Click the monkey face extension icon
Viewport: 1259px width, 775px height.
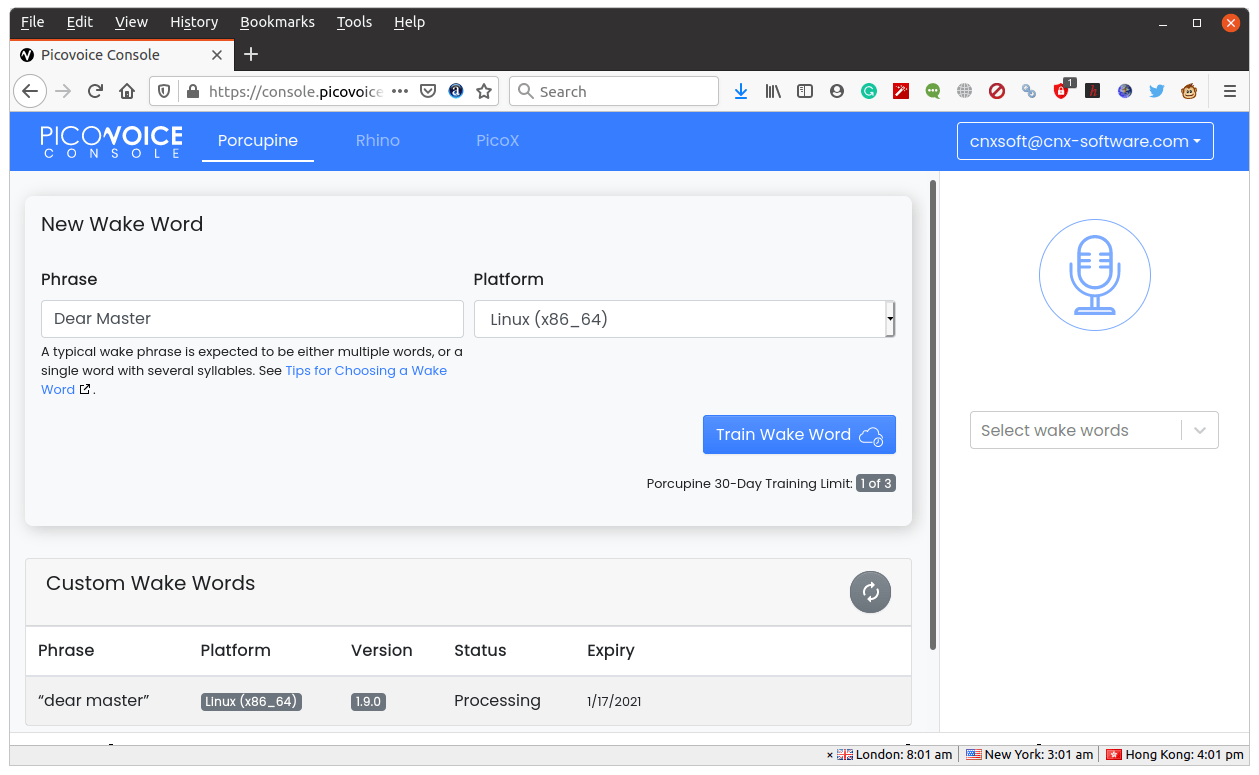click(x=1189, y=91)
